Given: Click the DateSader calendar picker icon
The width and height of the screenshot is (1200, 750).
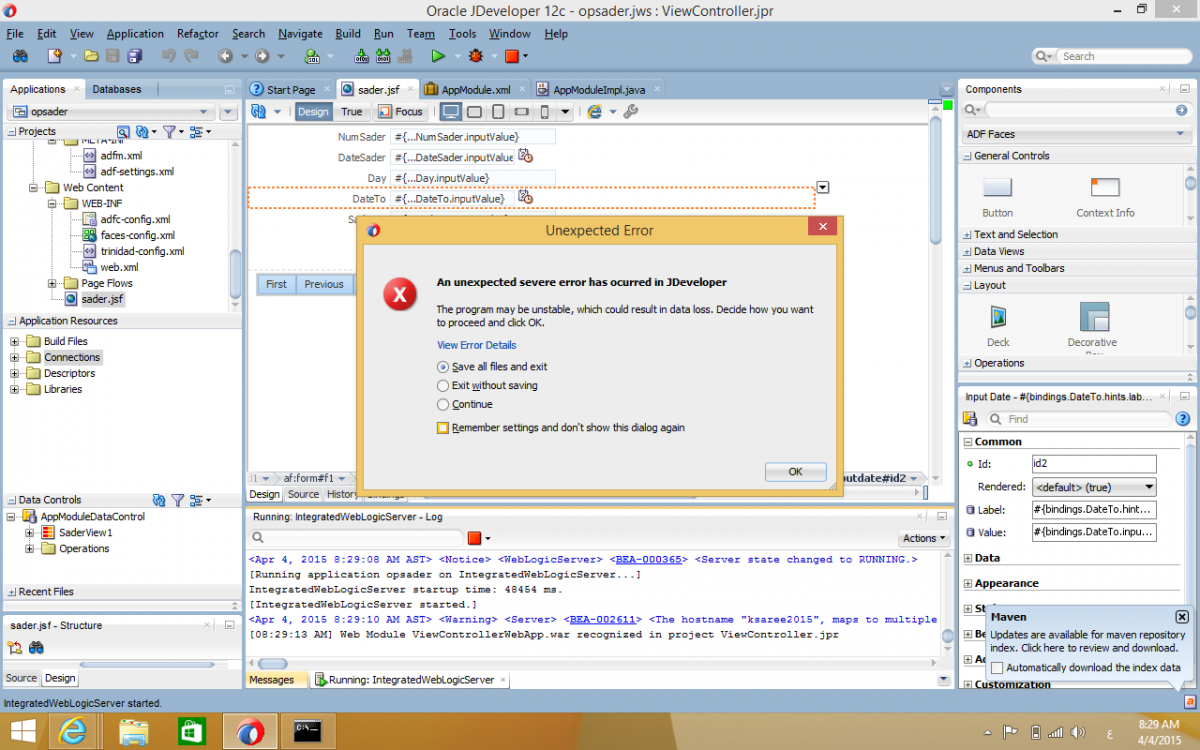Looking at the screenshot, I should [526, 157].
